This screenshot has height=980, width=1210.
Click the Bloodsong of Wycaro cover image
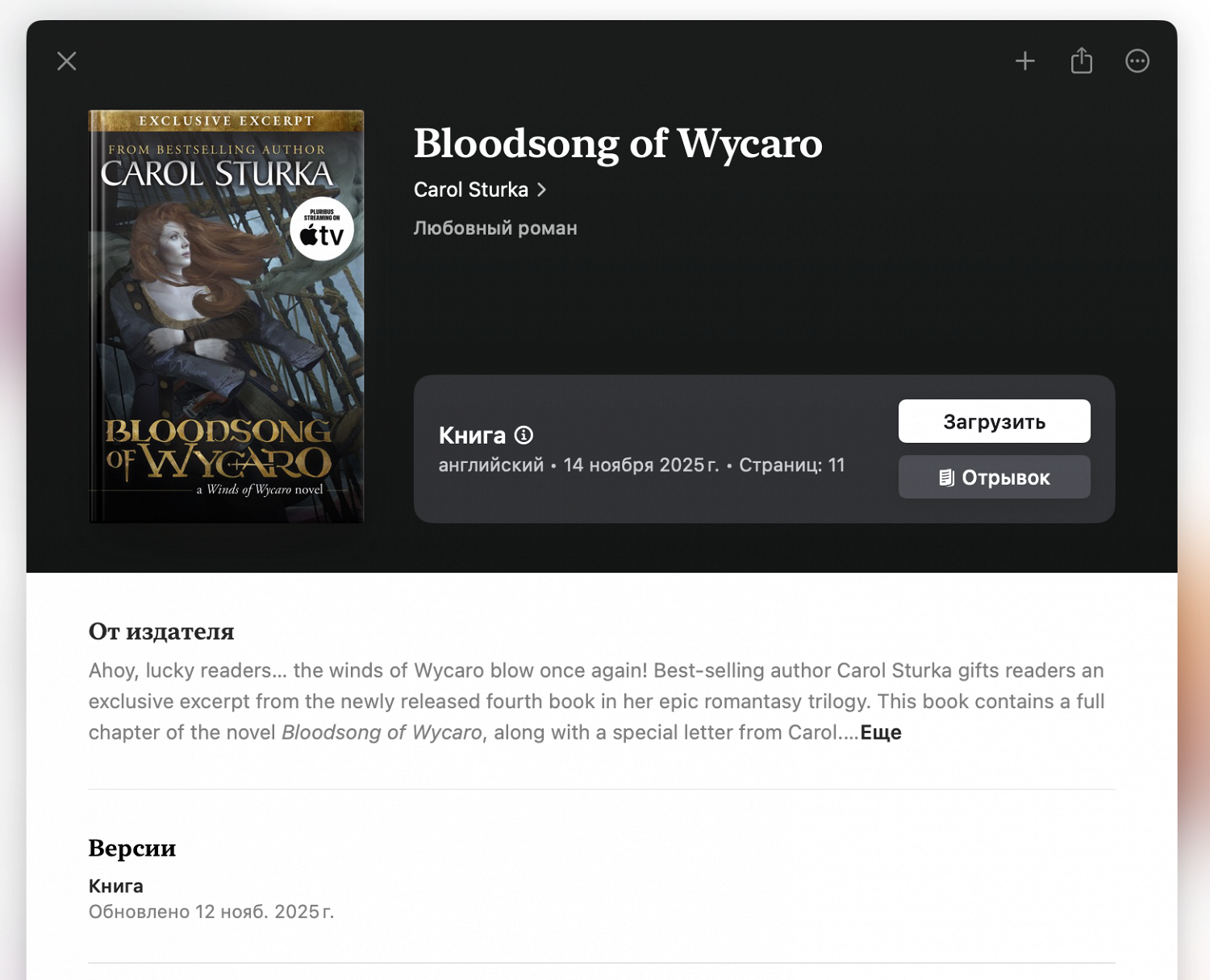click(226, 339)
